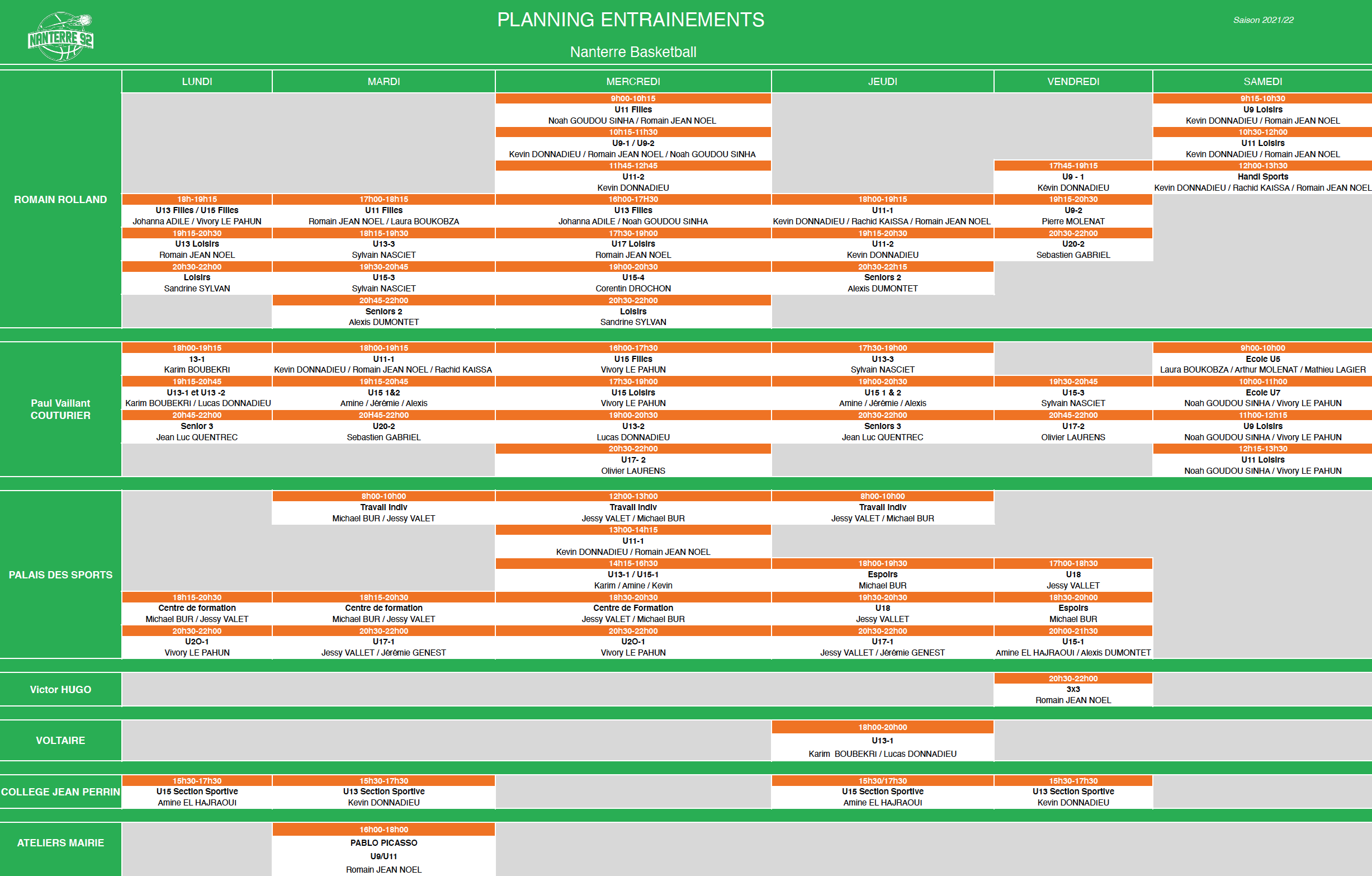Screen dimensions: 1372x876
Task: Click the Nanterre 92 logo
Action: pos(60,36)
